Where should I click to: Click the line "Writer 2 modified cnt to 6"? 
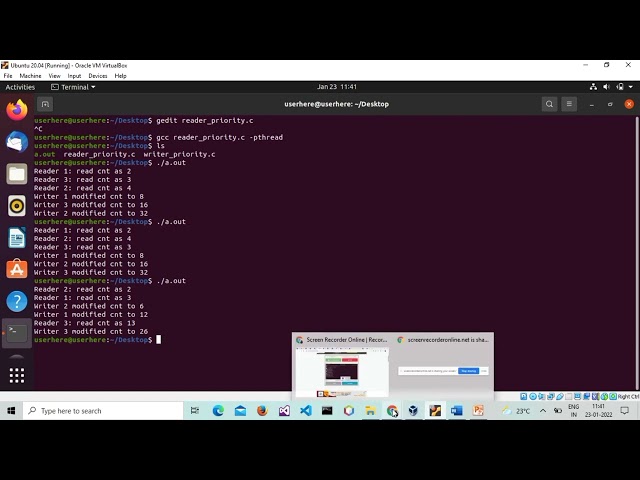[89, 306]
